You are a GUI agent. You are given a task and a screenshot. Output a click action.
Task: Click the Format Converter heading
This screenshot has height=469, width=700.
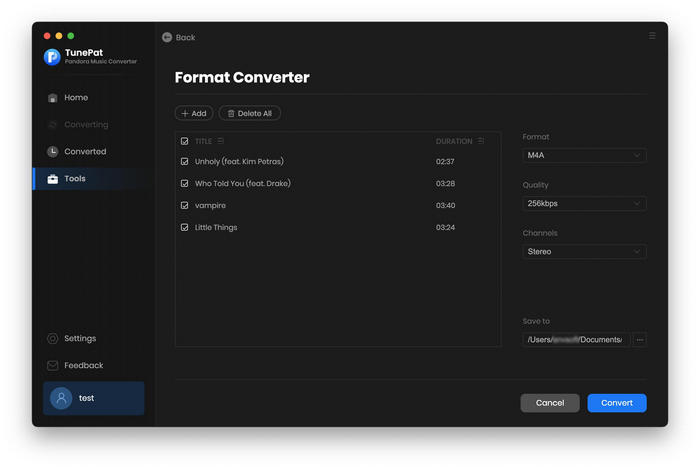pos(242,78)
